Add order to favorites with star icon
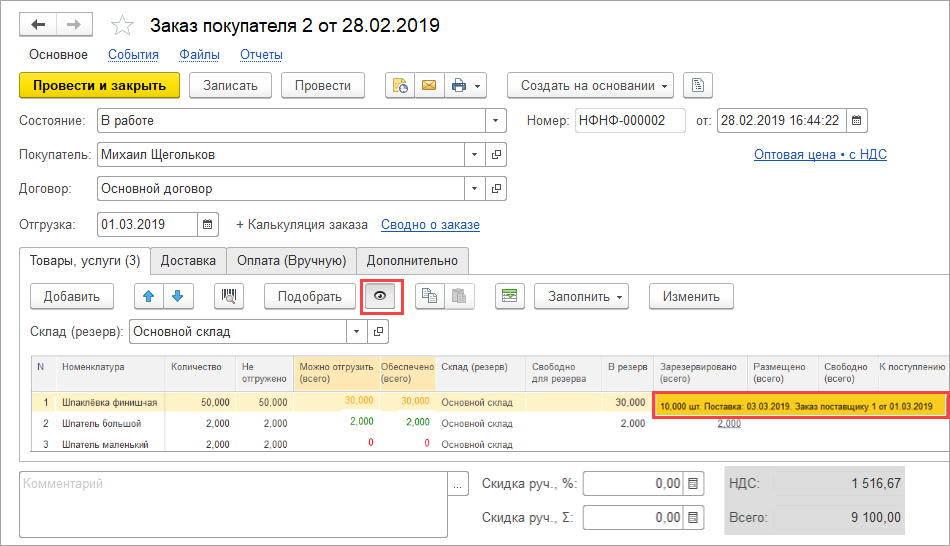950x546 pixels. point(122,25)
